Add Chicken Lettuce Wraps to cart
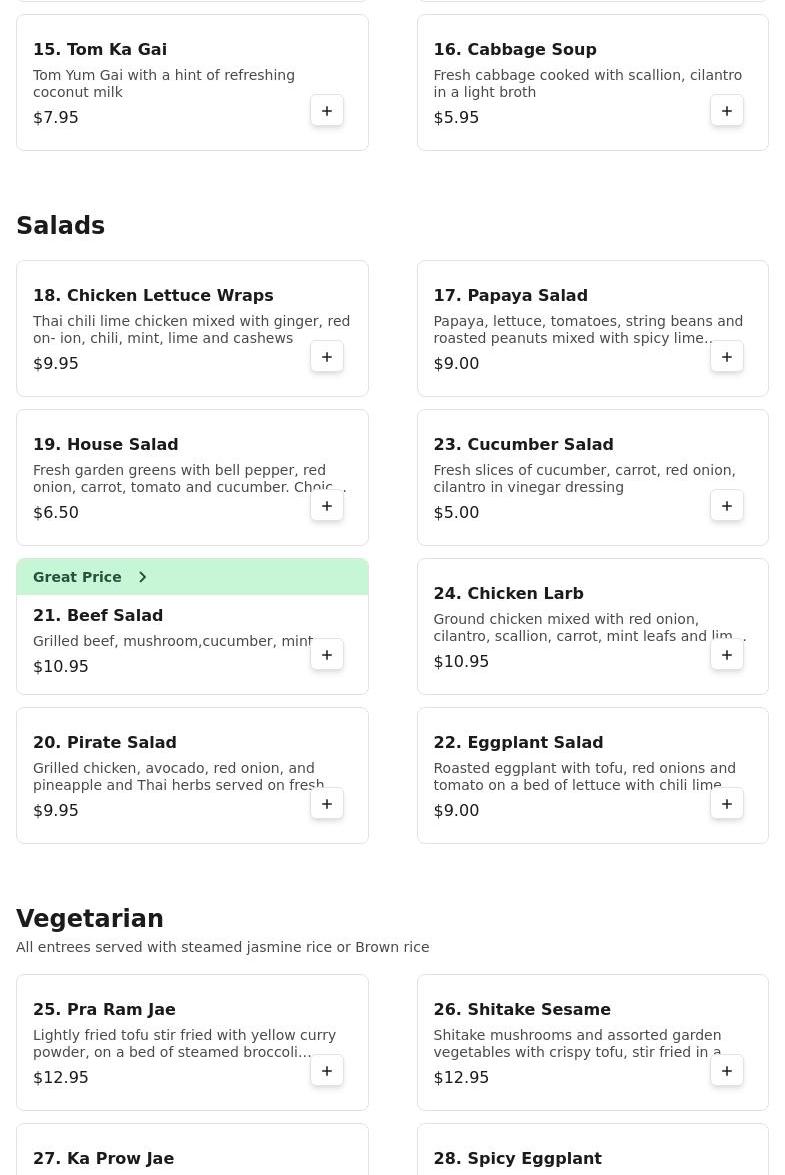Image resolution: width=785 pixels, height=1175 pixels. 327,357
